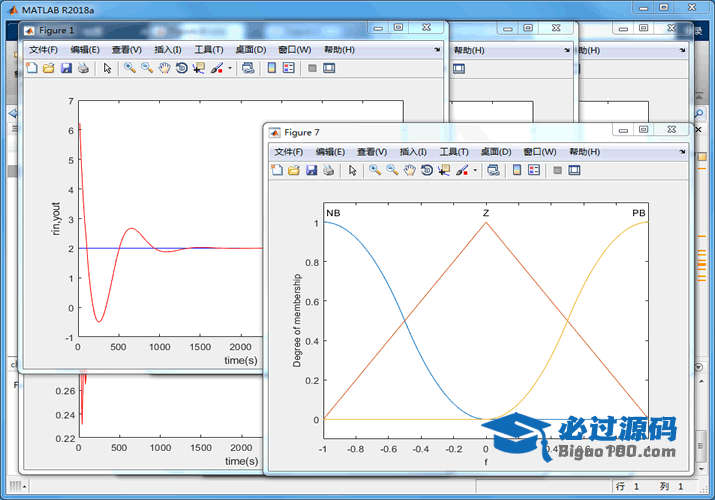
Task: Click Link Plot icon in Figure 1 toolbar
Action: pos(248,68)
